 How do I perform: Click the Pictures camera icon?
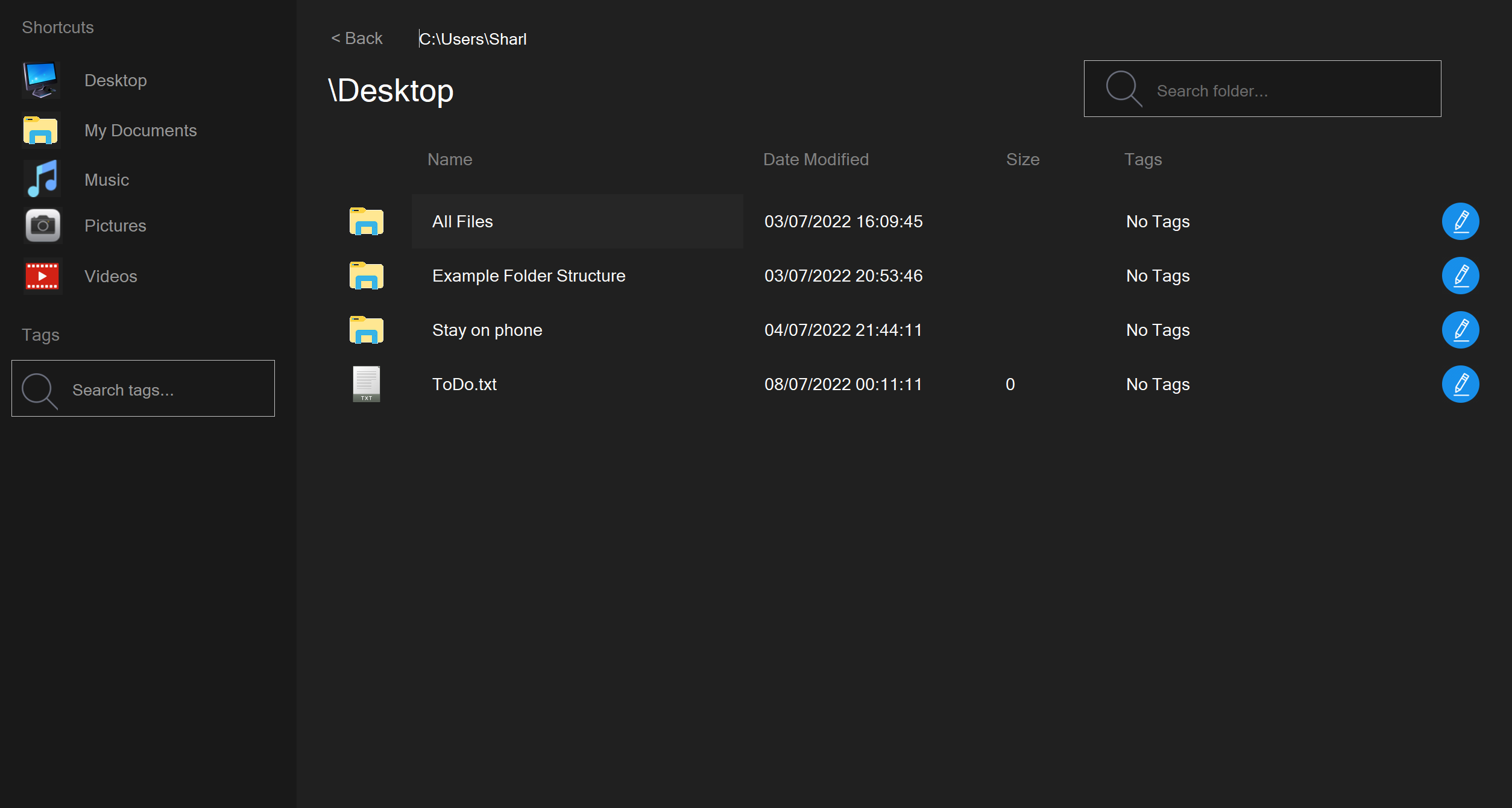[x=42, y=226]
